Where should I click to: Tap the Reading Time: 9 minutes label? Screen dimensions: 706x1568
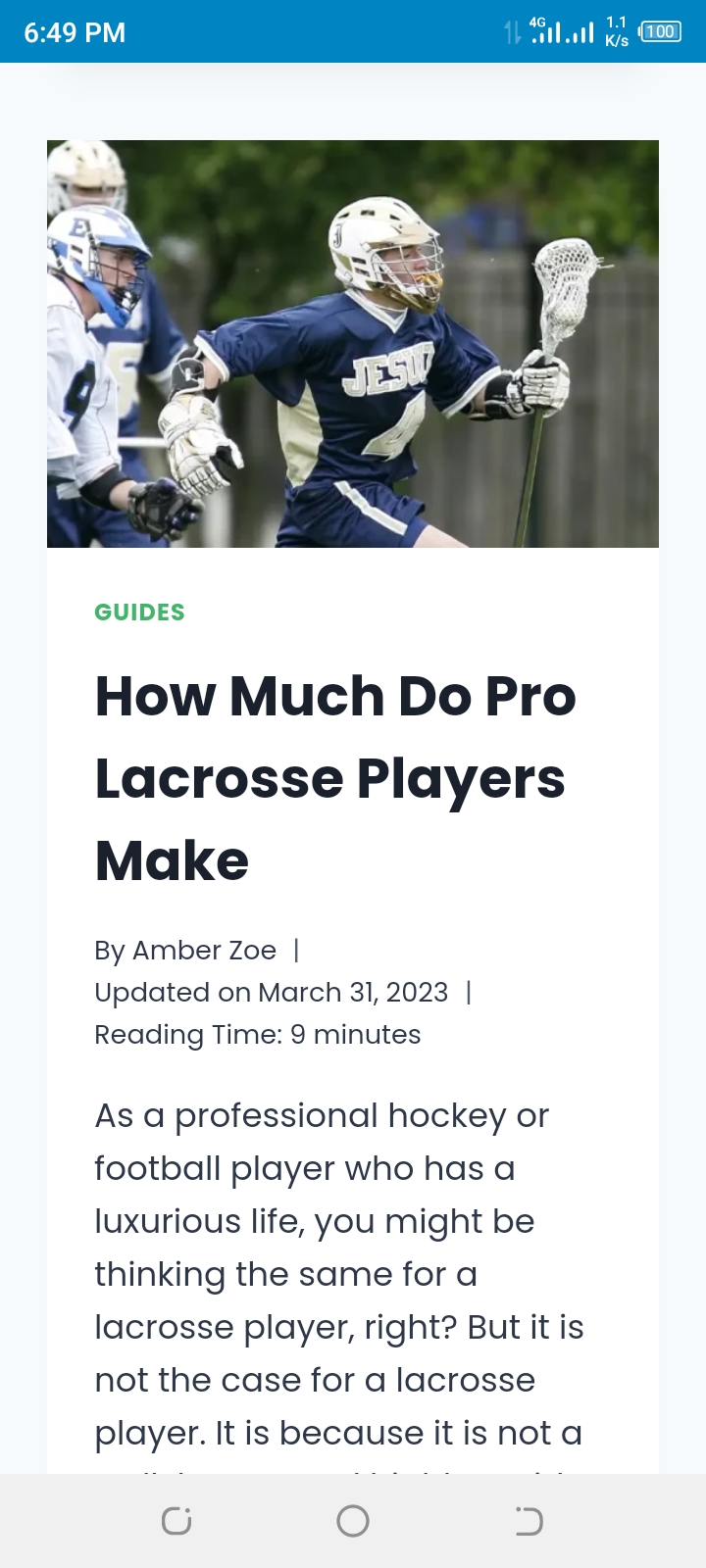[257, 1035]
